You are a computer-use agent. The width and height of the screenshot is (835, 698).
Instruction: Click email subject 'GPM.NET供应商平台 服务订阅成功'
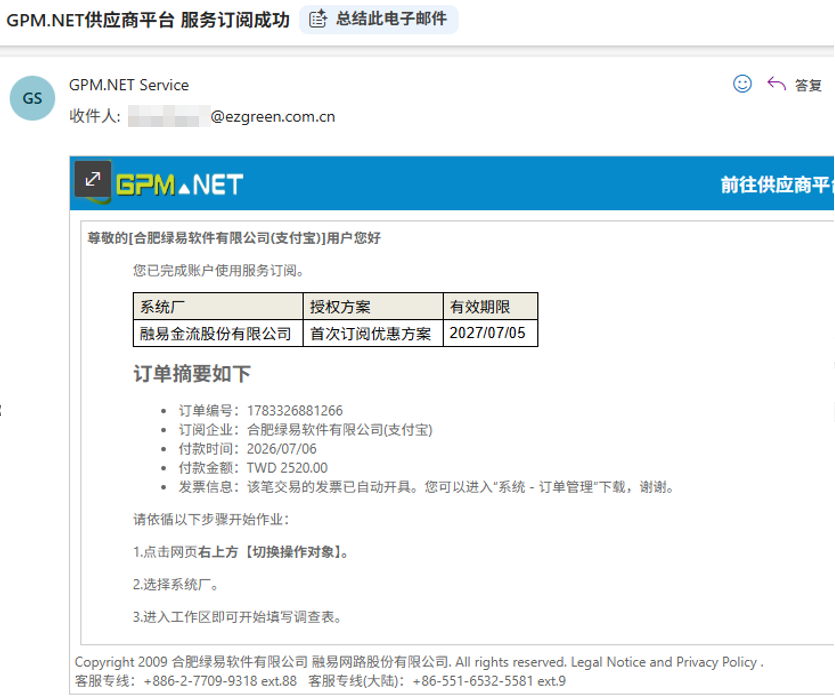[x=148, y=20]
